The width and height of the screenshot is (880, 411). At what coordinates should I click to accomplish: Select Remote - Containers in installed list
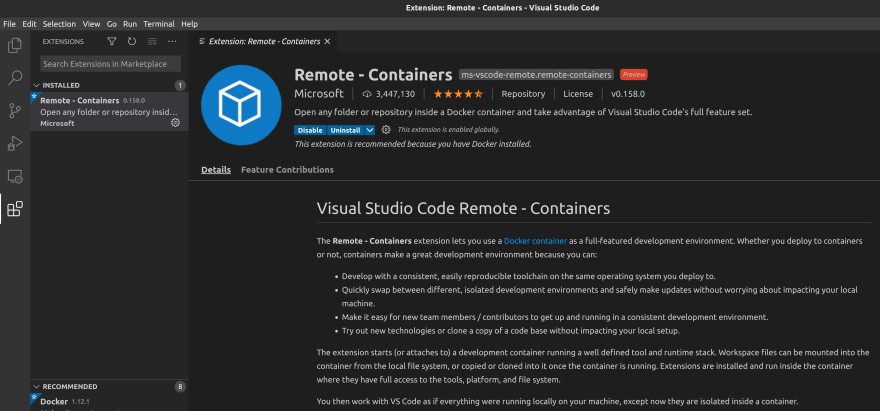click(109, 112)
